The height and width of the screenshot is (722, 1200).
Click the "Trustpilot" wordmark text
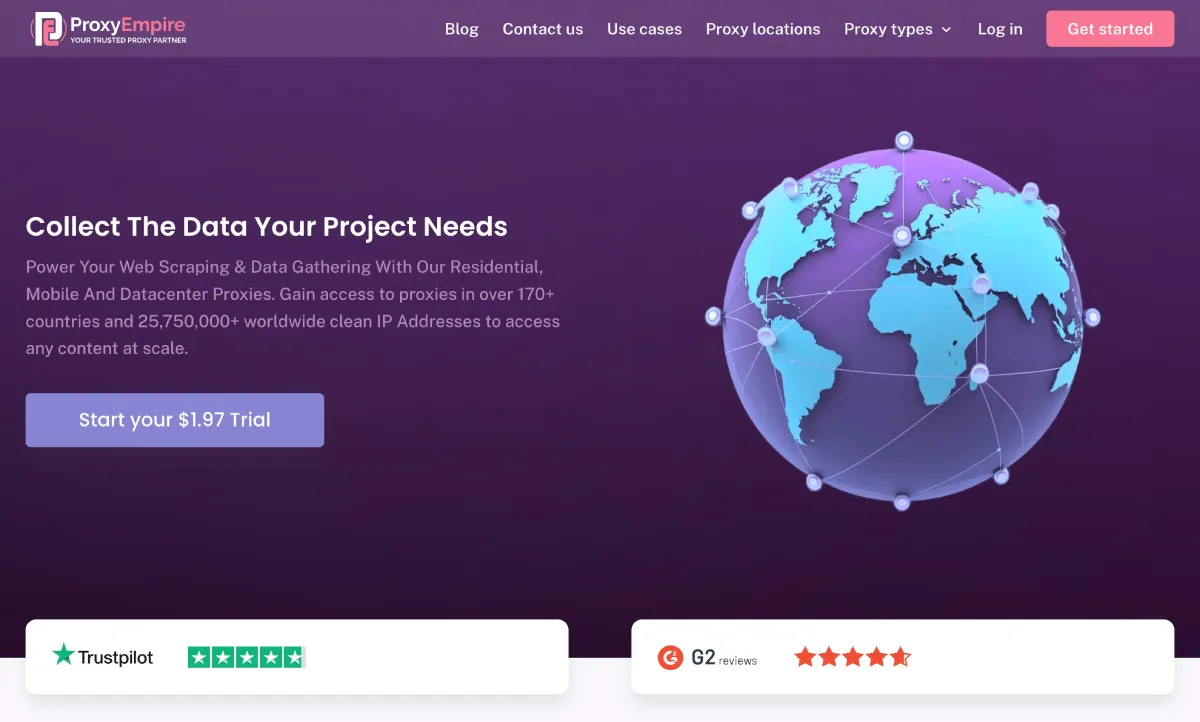coord(116,657)
